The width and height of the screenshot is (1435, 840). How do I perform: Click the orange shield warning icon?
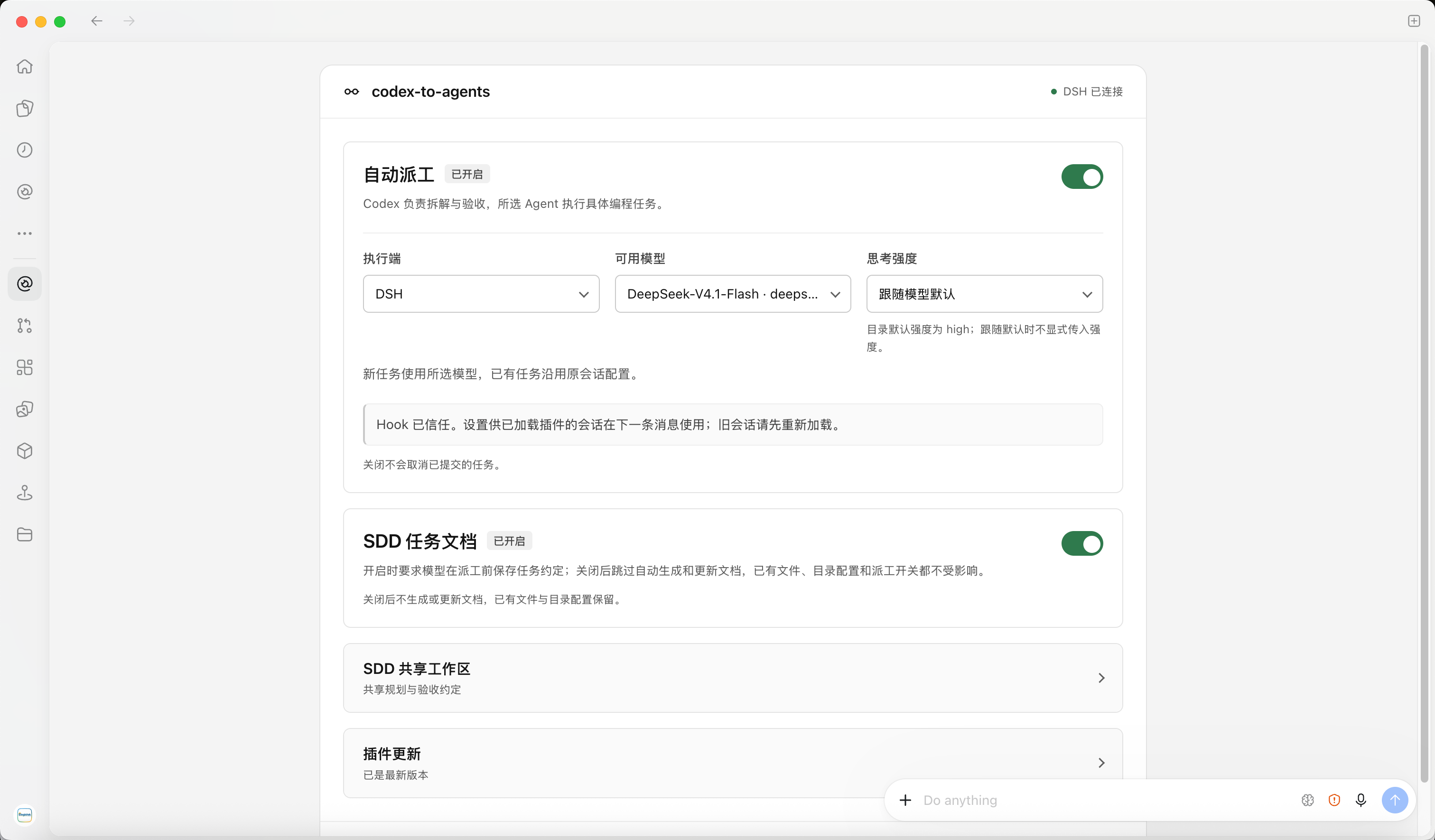point(1334,800)
